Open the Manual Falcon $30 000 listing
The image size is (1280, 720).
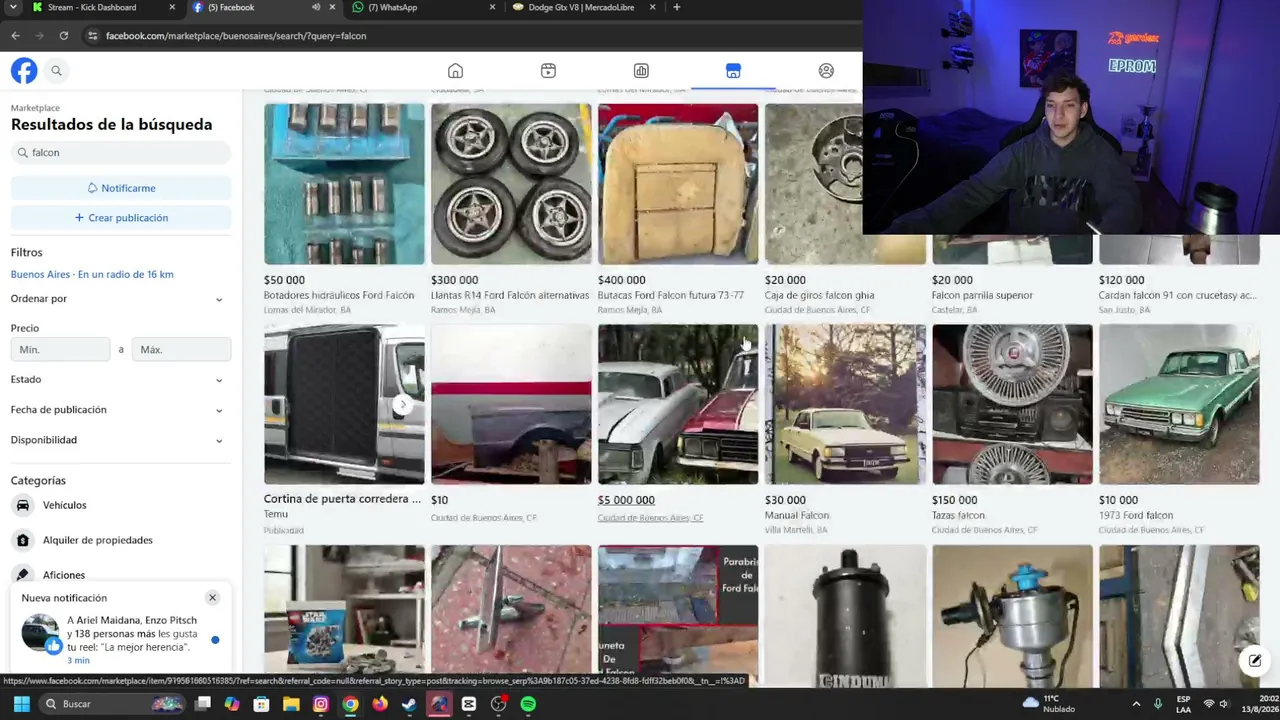click(845, 430)
